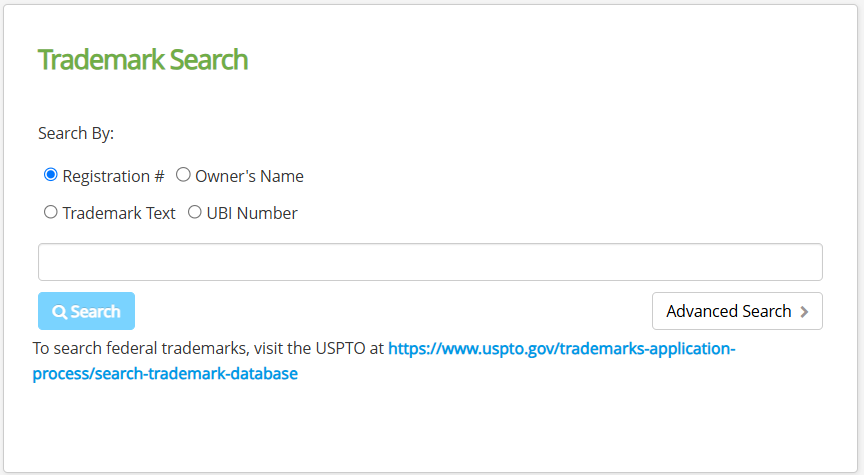Image resolution: width=864 pixels, height=475 pixels.
Task: Follow the process/search-trademark-database link line
Action: click(x=165, y=374)
